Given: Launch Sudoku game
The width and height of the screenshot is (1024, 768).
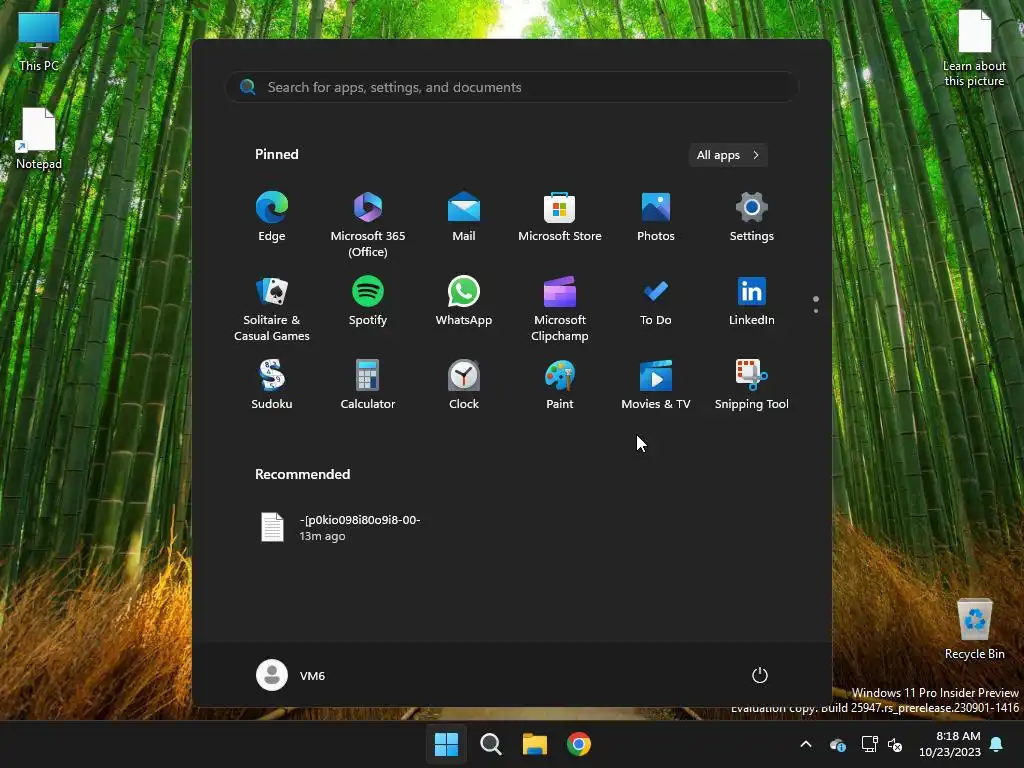Looking at the screenshot, I should pyautogui.click(x=272, y=385).
